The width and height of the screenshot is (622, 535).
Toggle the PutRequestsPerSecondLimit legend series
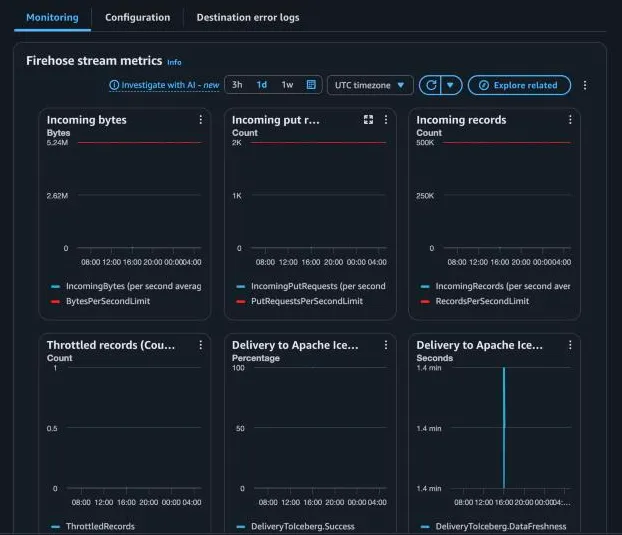(299, 301)
